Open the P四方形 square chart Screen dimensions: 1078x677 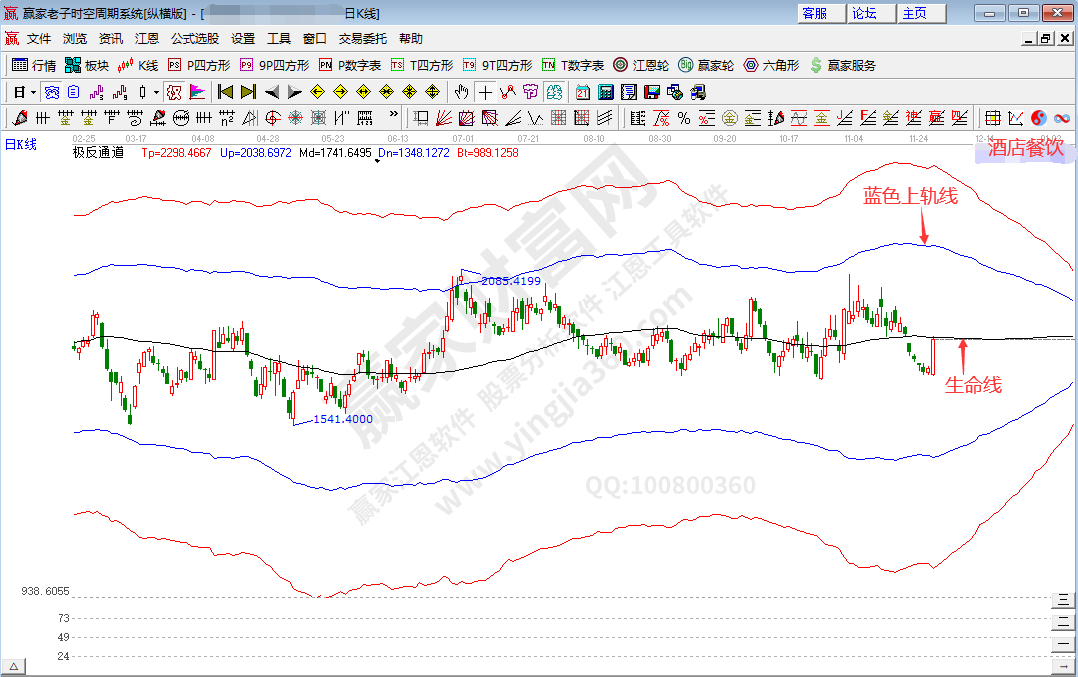(199, 65)
